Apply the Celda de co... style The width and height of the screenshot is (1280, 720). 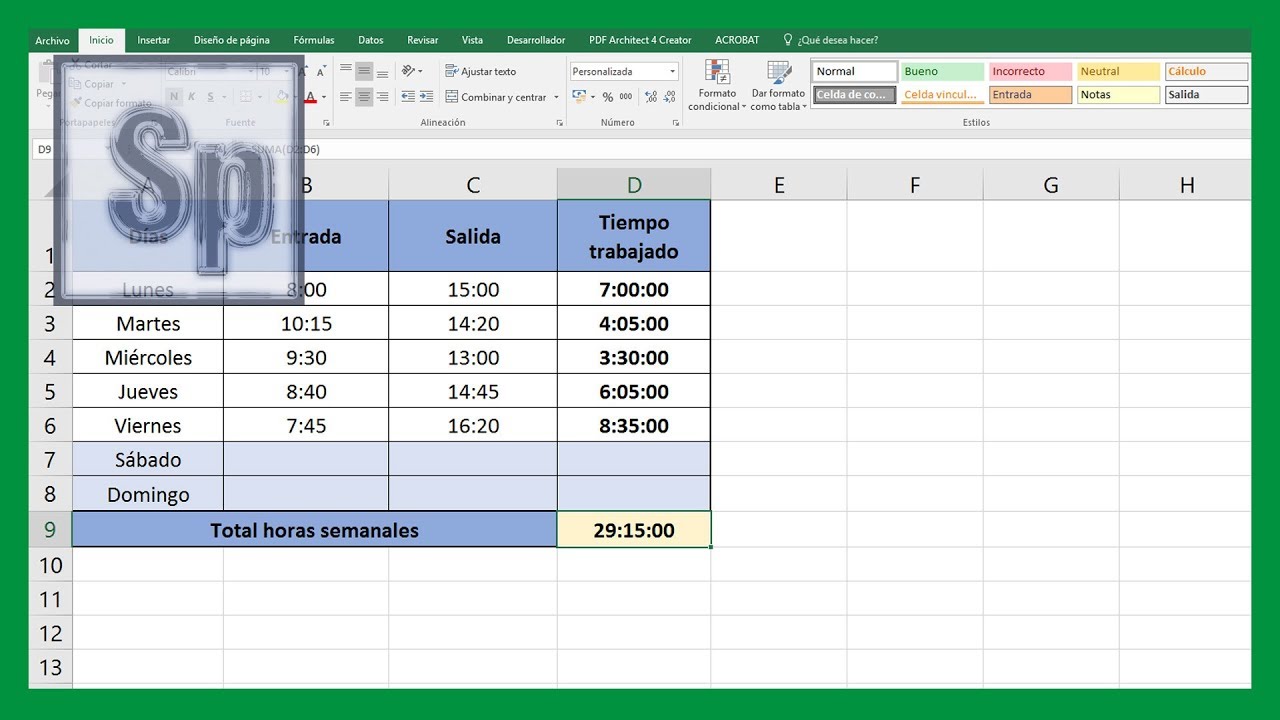(855, 95)
